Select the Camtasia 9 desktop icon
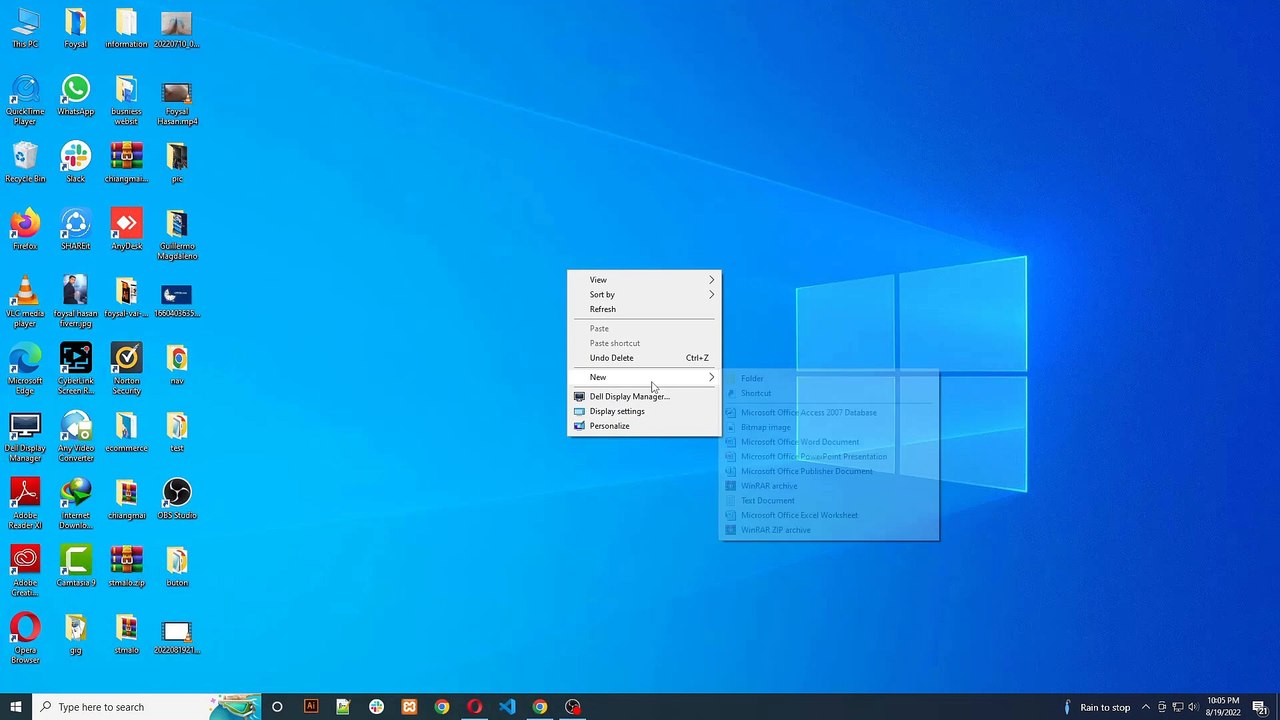The width and height of the screenshot is (1280, 720). tap(75, 561)
